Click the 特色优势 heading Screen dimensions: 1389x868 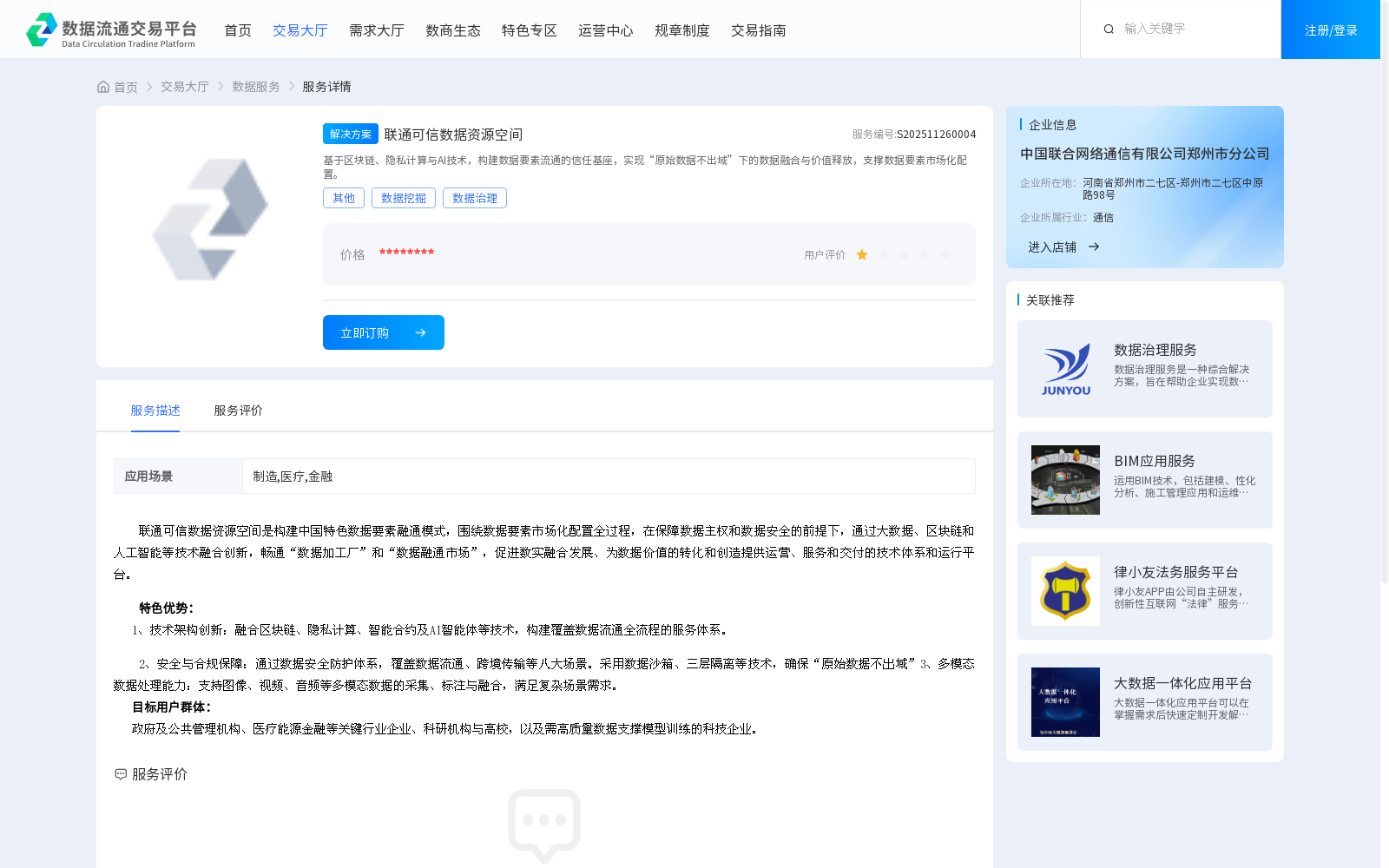(166, 608)
